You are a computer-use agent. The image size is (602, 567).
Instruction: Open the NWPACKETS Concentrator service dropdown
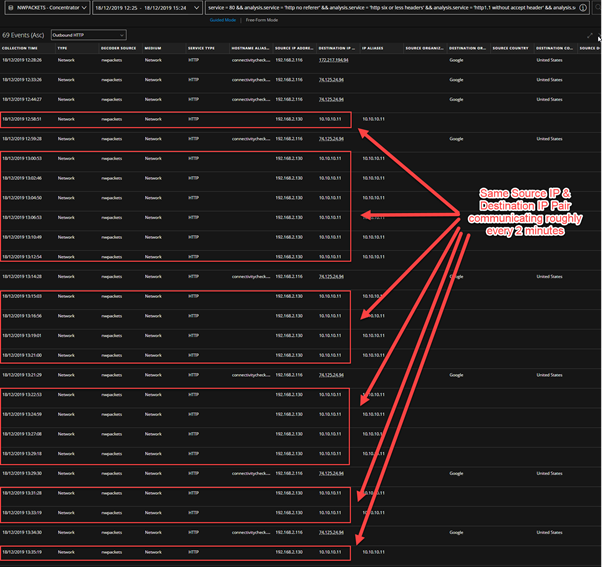click(x=45, y=8)
